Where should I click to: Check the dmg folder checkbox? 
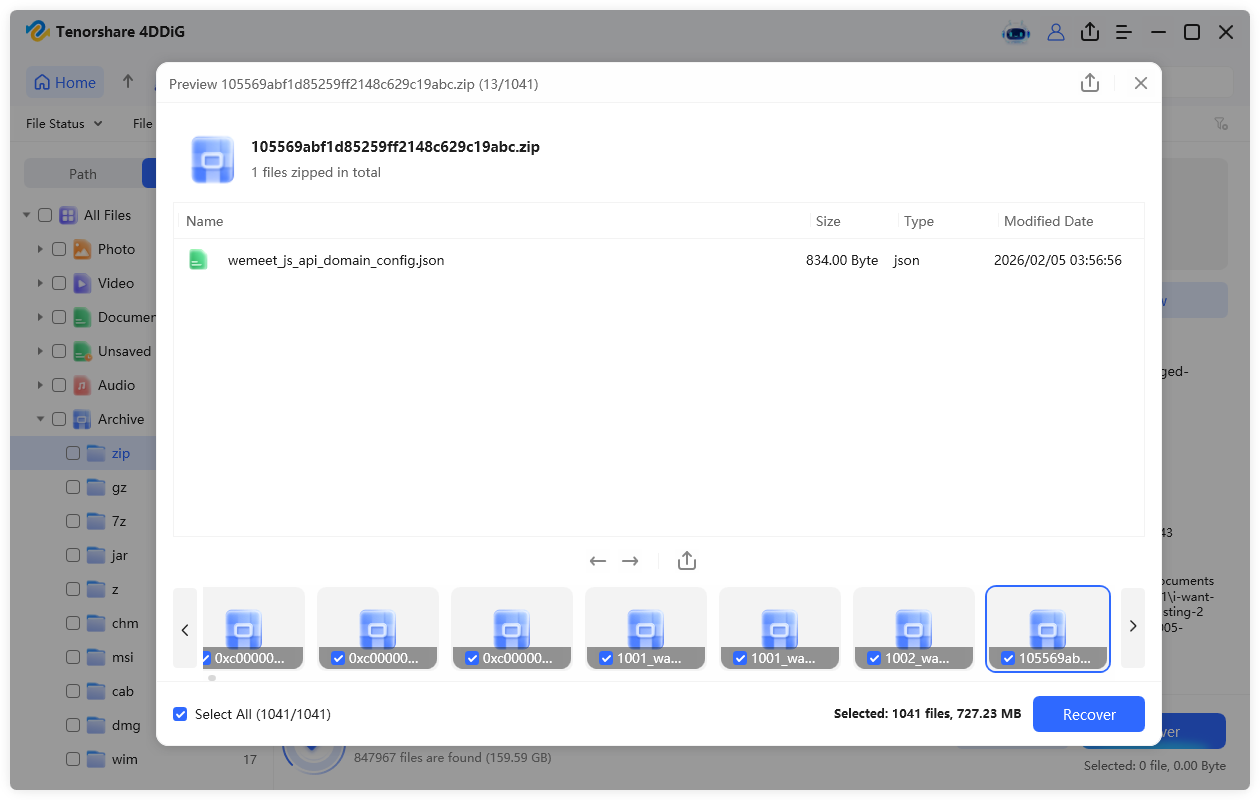73,725
